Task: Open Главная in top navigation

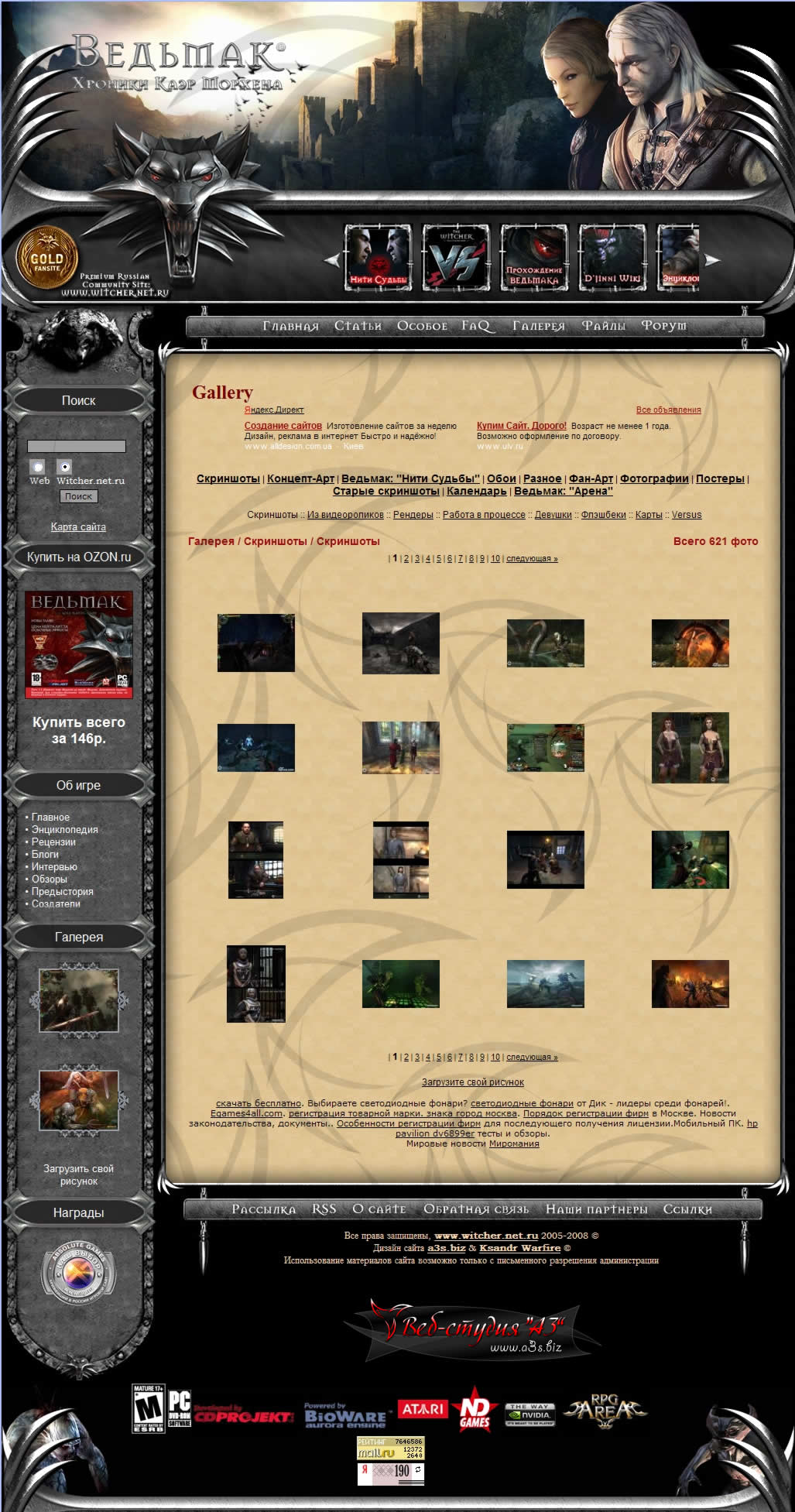Action: coord(290,326)
